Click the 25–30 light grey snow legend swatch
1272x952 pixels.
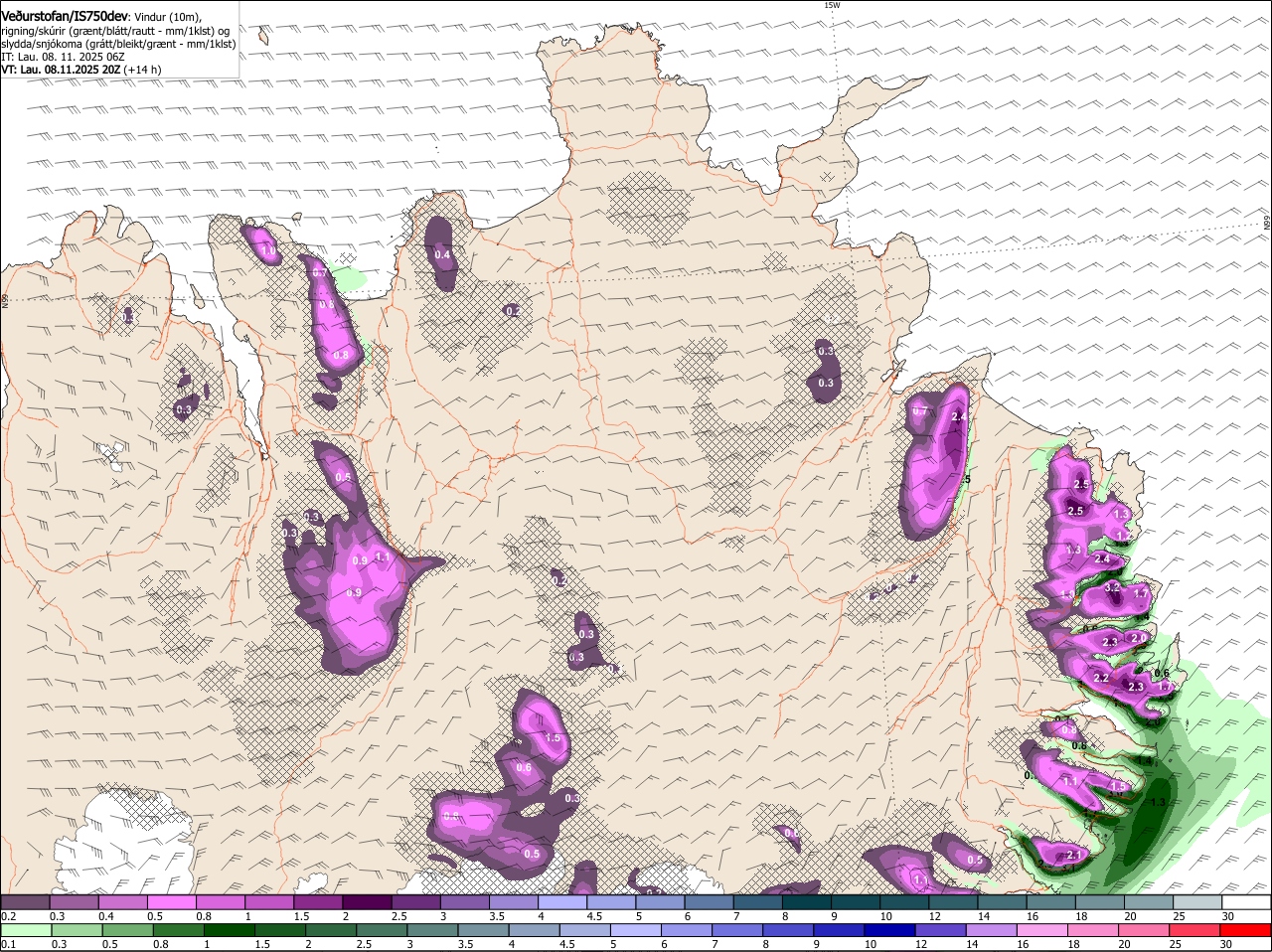coord(1197,902)
